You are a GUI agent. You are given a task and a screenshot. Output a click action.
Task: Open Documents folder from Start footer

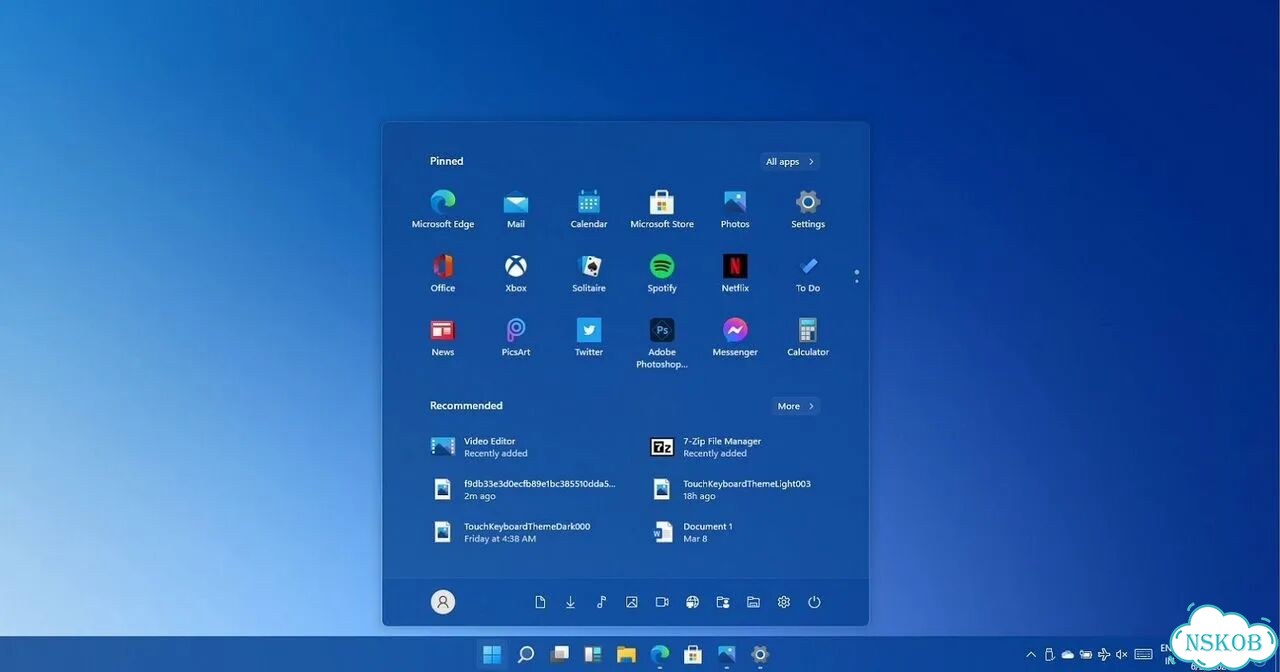click(540, 602)
